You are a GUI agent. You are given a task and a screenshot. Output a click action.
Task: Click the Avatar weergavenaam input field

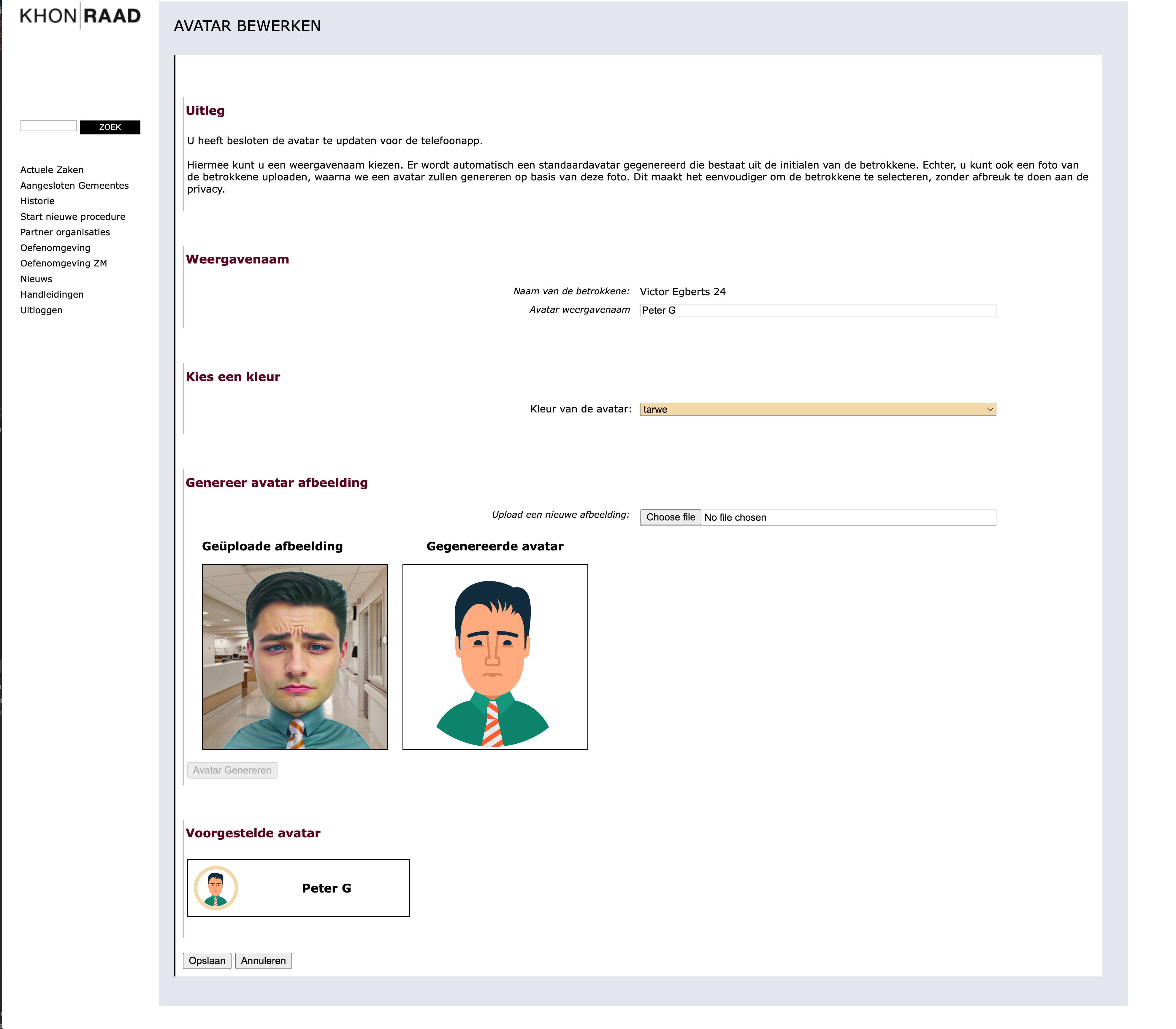click(817, 311)
